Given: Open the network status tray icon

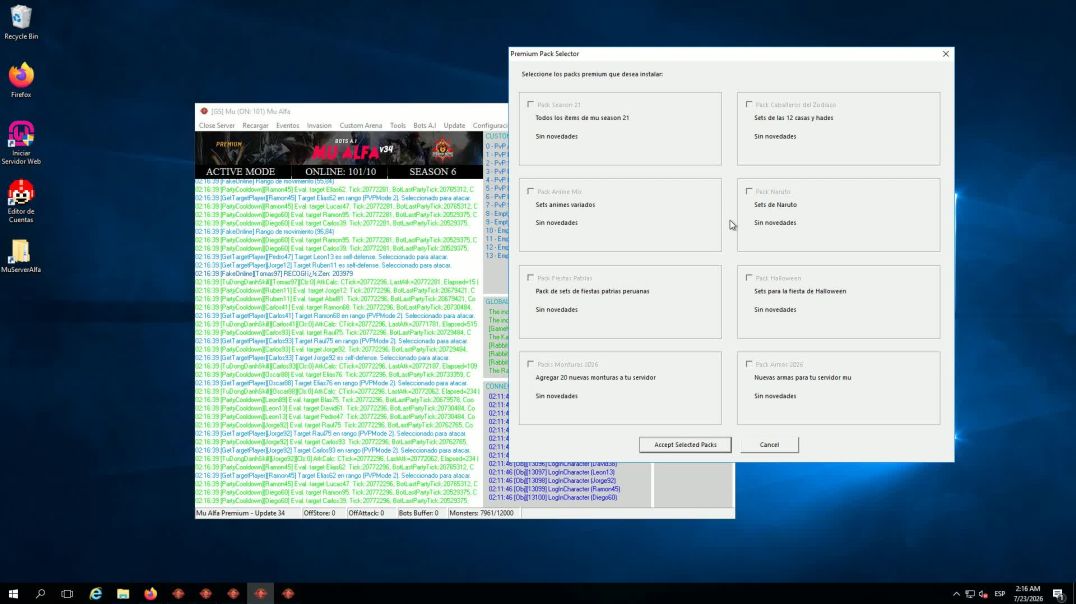Looking at the screenshot, I should [x=970, y=594].
